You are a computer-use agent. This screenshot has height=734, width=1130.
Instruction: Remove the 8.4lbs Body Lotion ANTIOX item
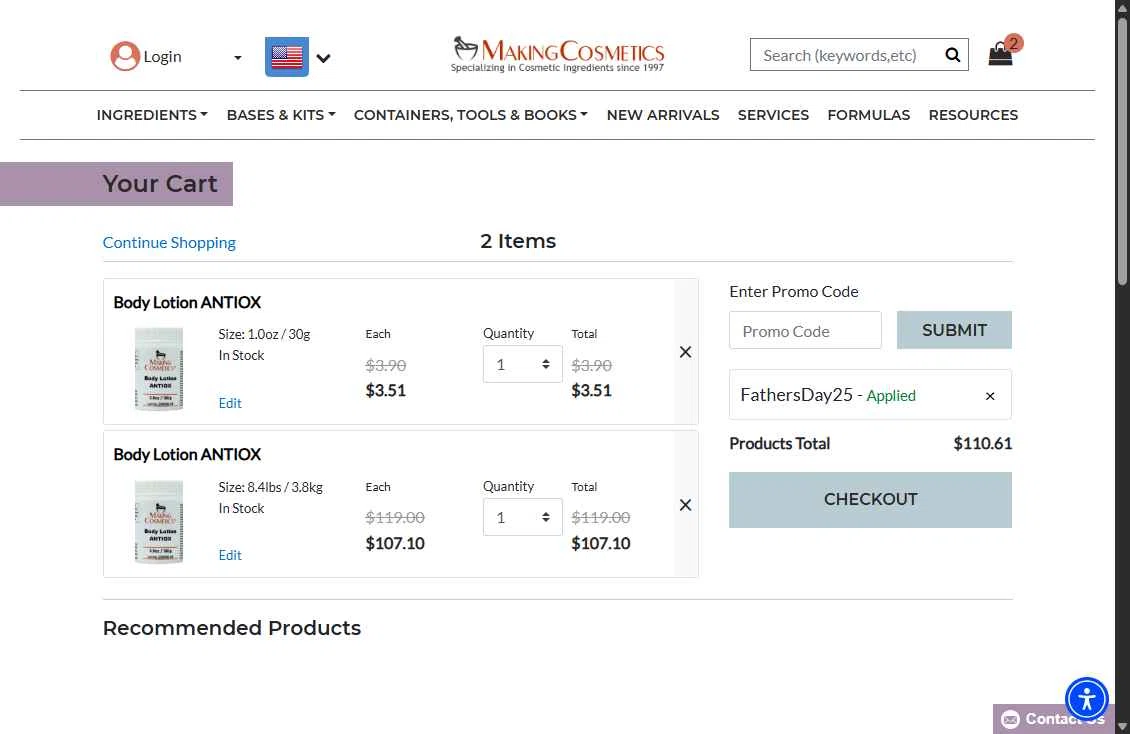click(x=685, y=505)
